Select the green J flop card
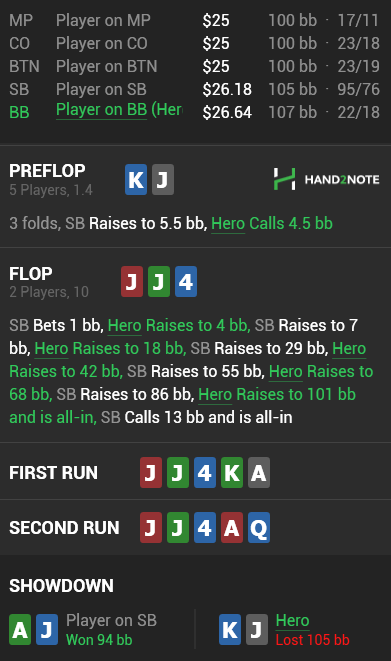This screenshot has height=661, width=391. (159, 282)
